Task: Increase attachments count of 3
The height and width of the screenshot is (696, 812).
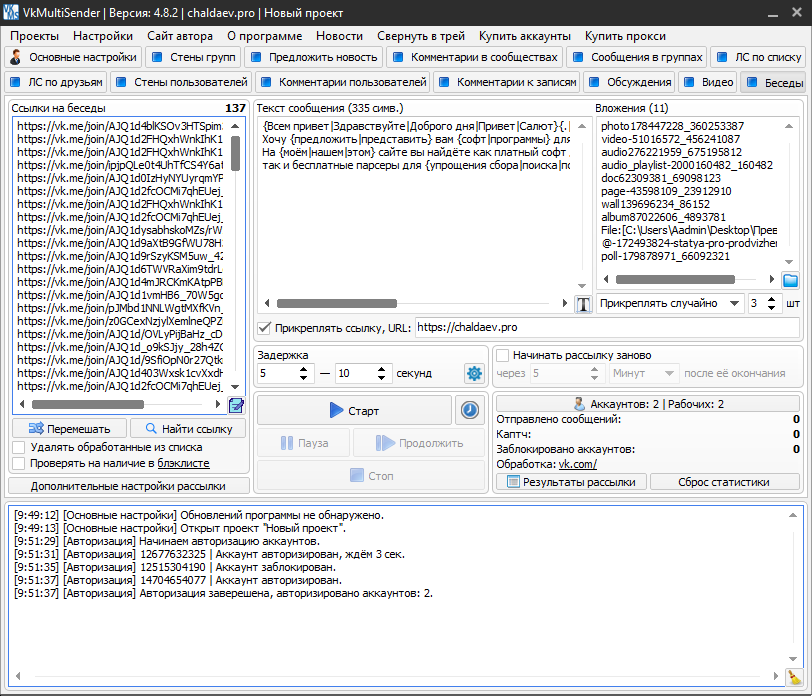Action: coord(772,299)
